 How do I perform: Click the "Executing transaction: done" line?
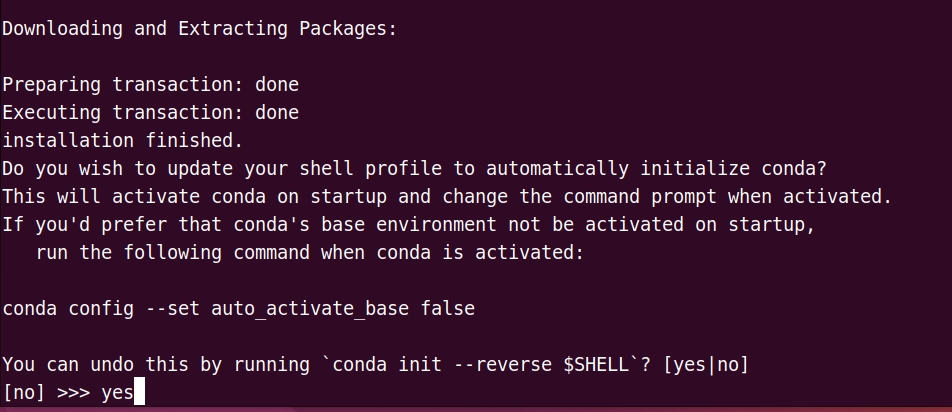click(151, 112)
